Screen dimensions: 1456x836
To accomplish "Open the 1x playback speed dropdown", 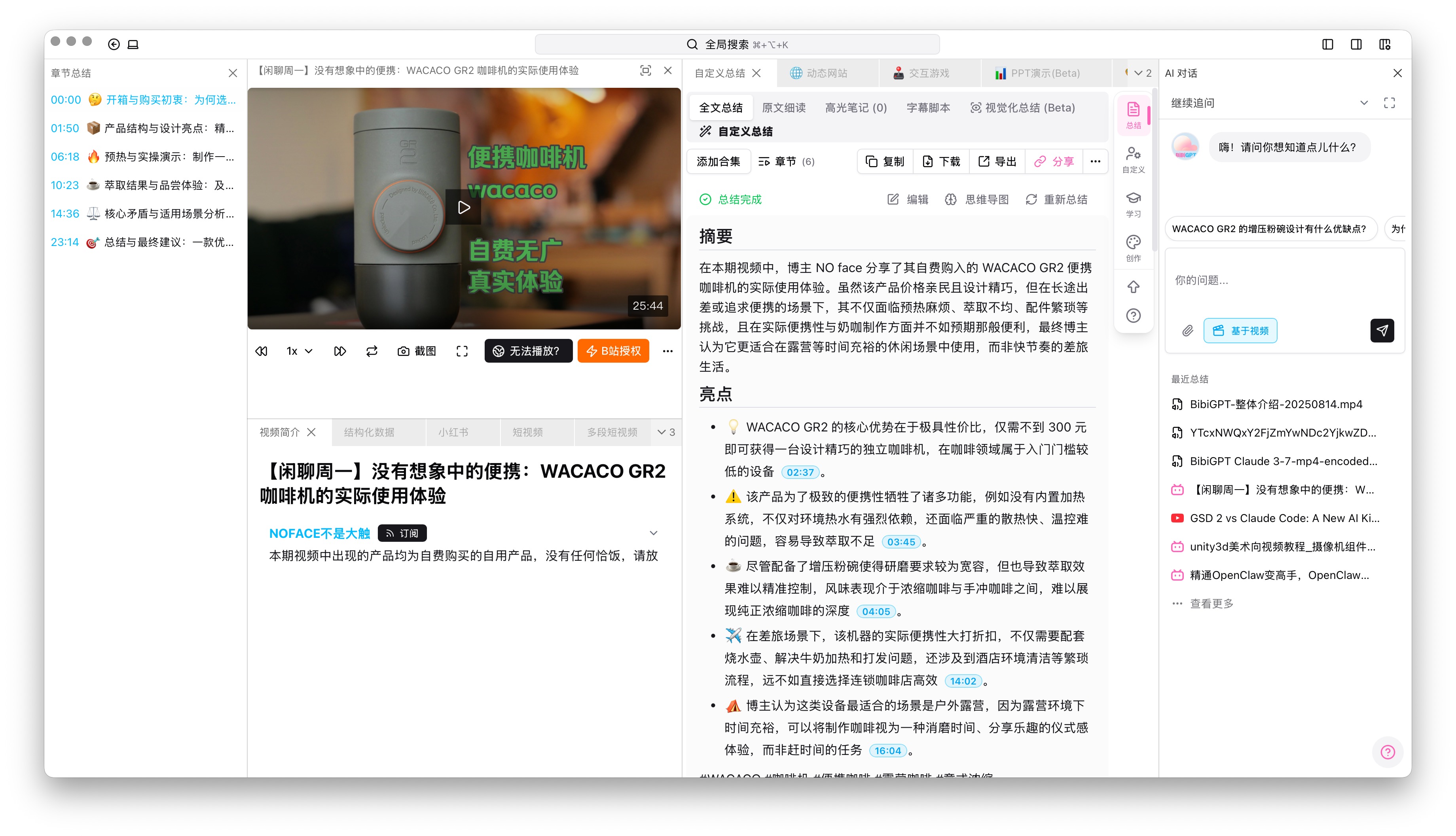I will [299, 351].
